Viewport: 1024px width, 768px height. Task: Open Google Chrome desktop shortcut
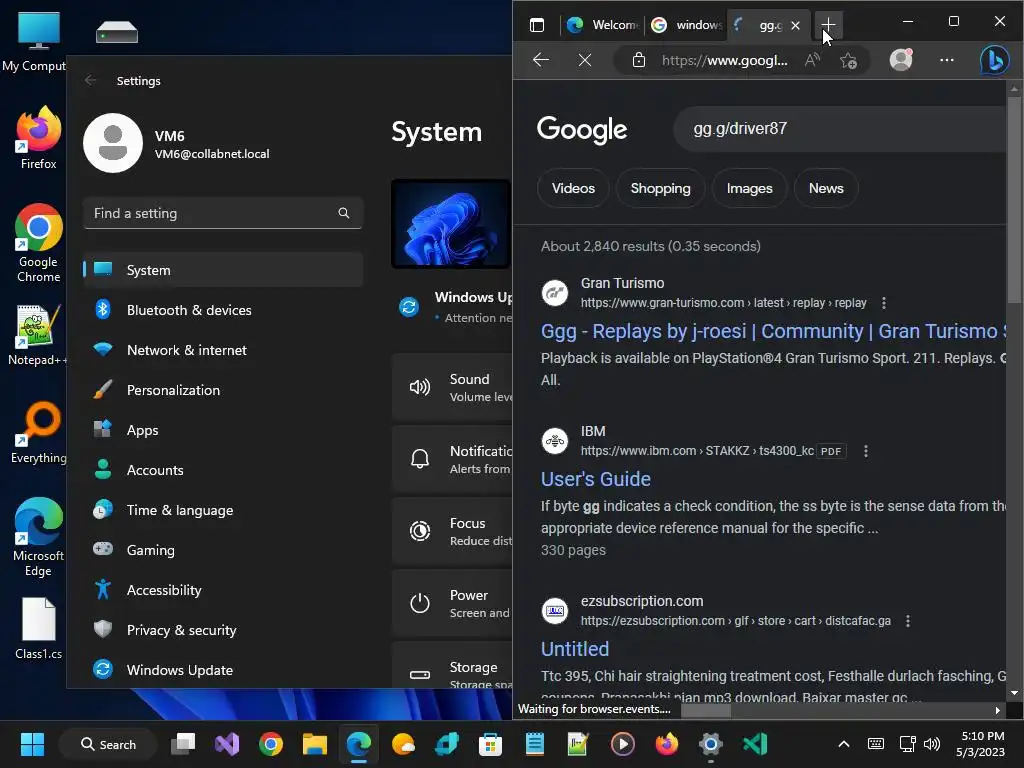(39, 243)
